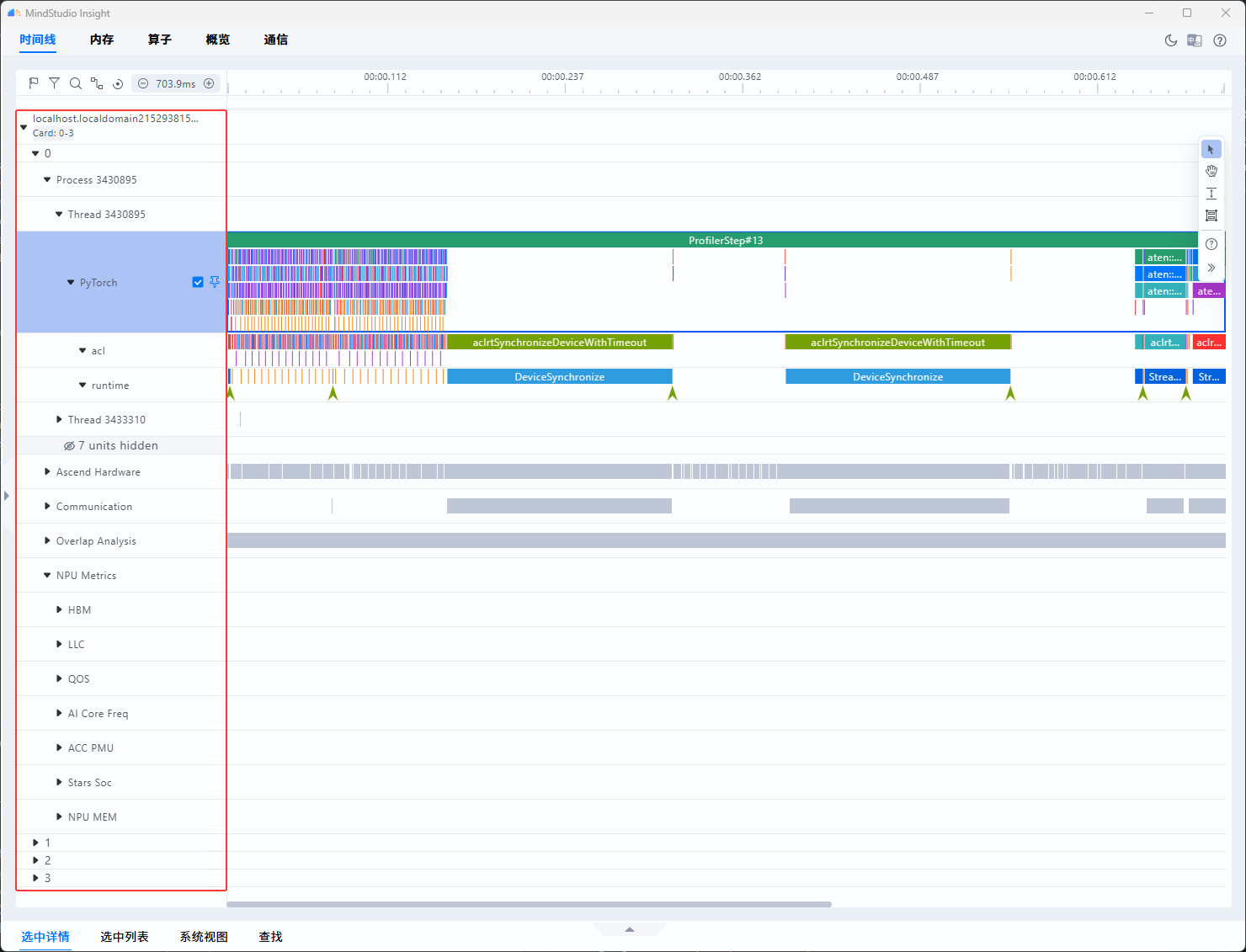
Task: Expand the LLC metrics row
Action: tap(59, 644)
